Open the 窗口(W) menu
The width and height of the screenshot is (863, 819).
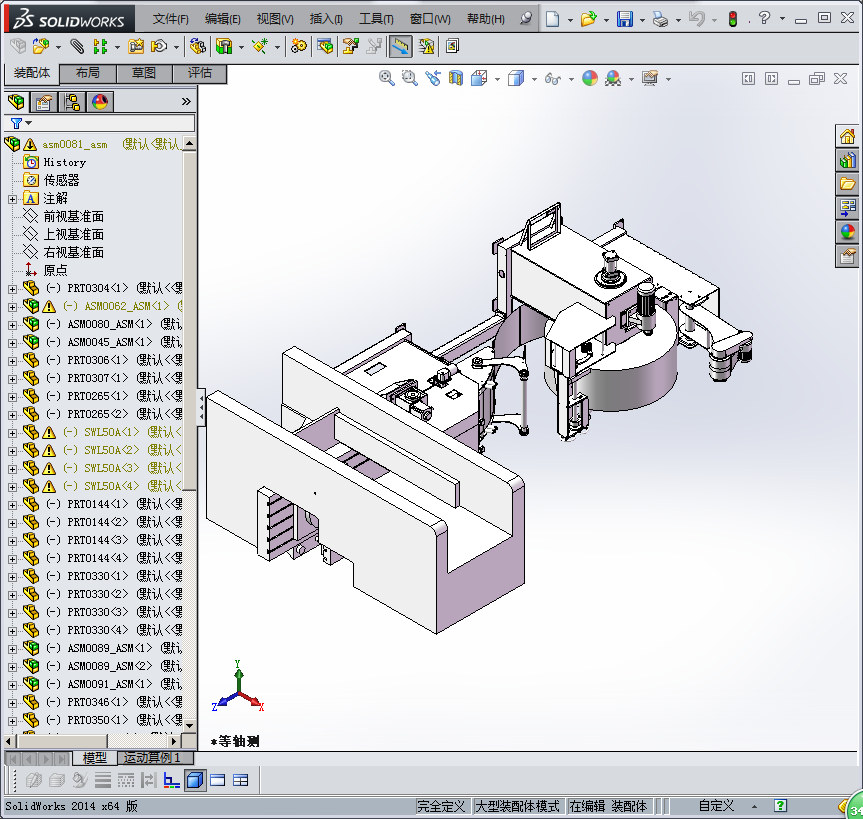coord(430,19)
